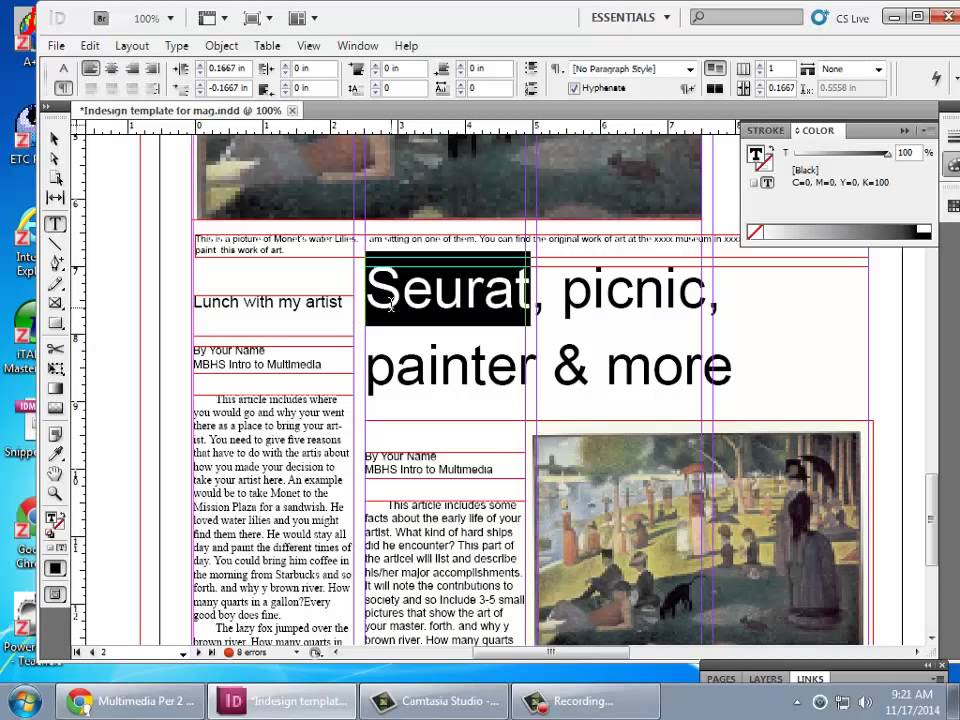Select the Direct Selection tool
The height and width of the screenshot is (720, 960).
(x=54, y=159)
